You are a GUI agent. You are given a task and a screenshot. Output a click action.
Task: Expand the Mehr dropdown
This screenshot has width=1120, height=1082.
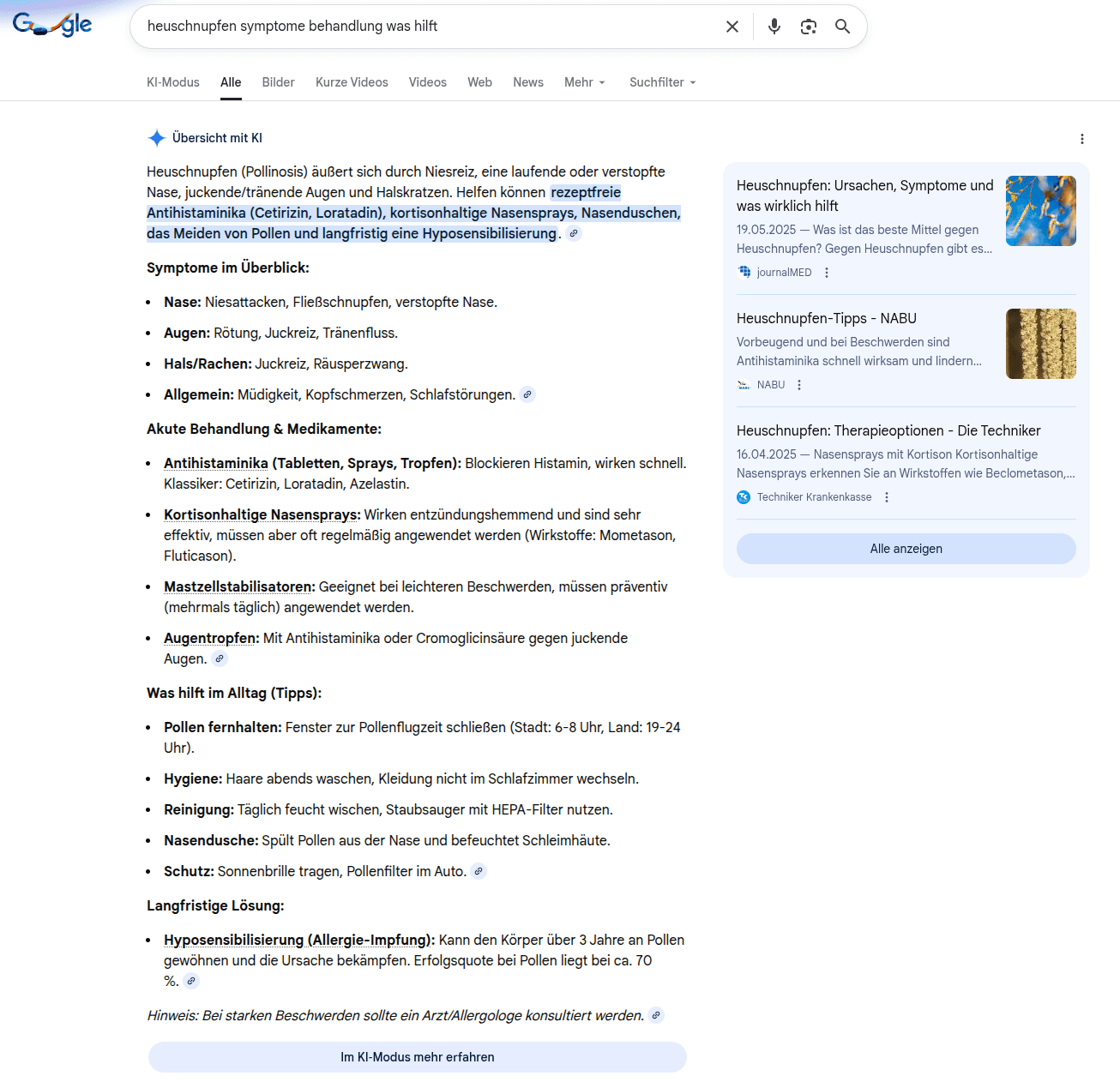click(x=584, y=82)
